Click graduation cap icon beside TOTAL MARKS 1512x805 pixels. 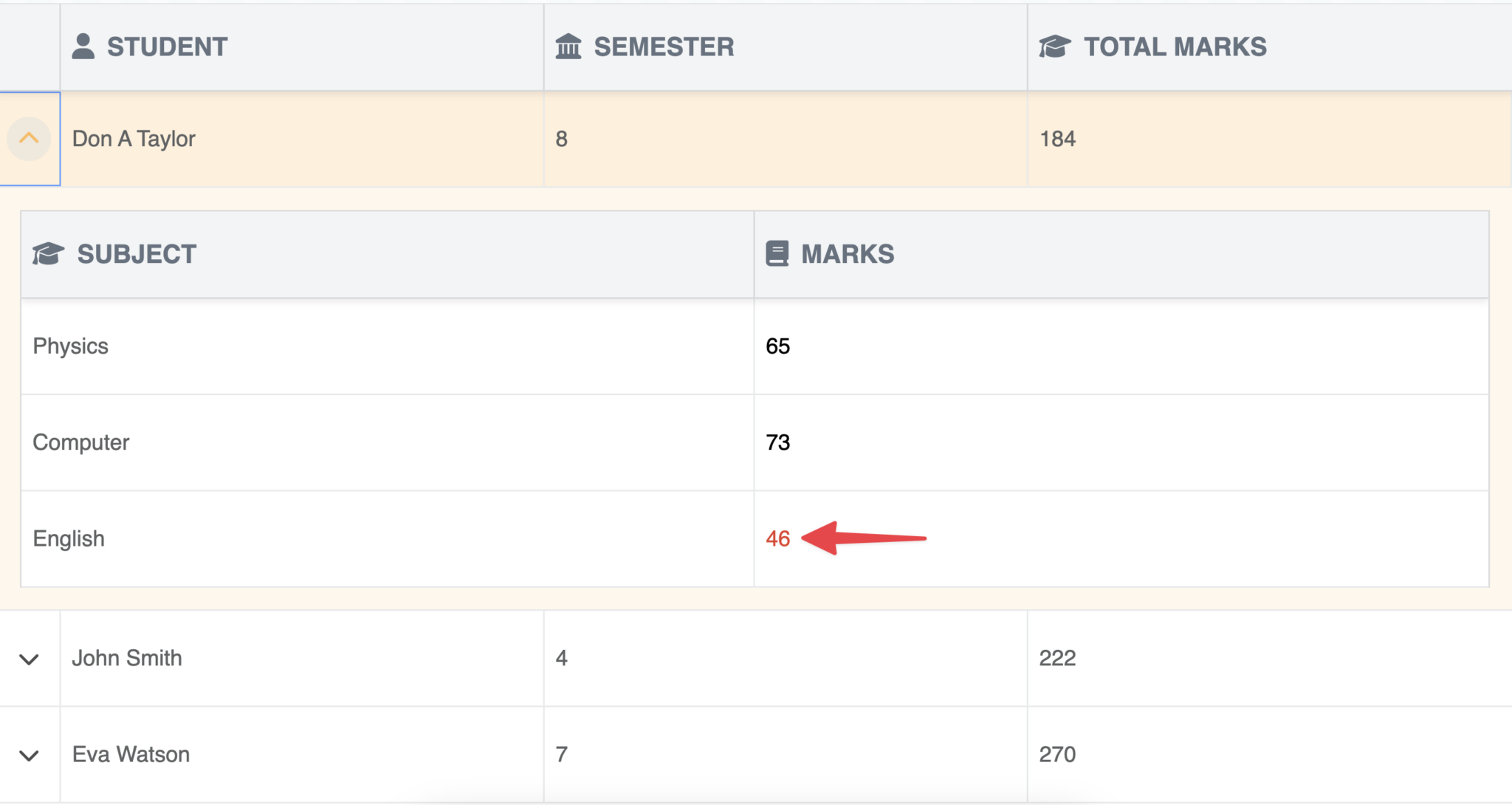click(1054, 46)
